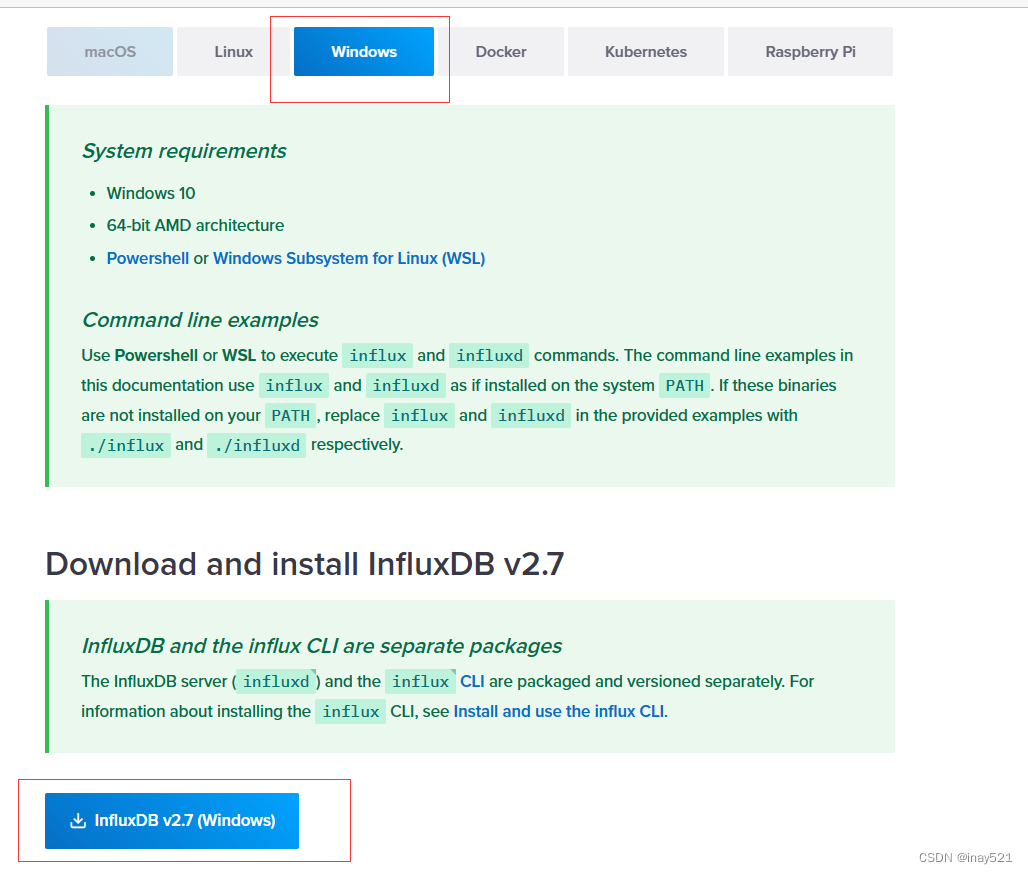
Task: Click the System requirements heading
Action: point(184,151)
